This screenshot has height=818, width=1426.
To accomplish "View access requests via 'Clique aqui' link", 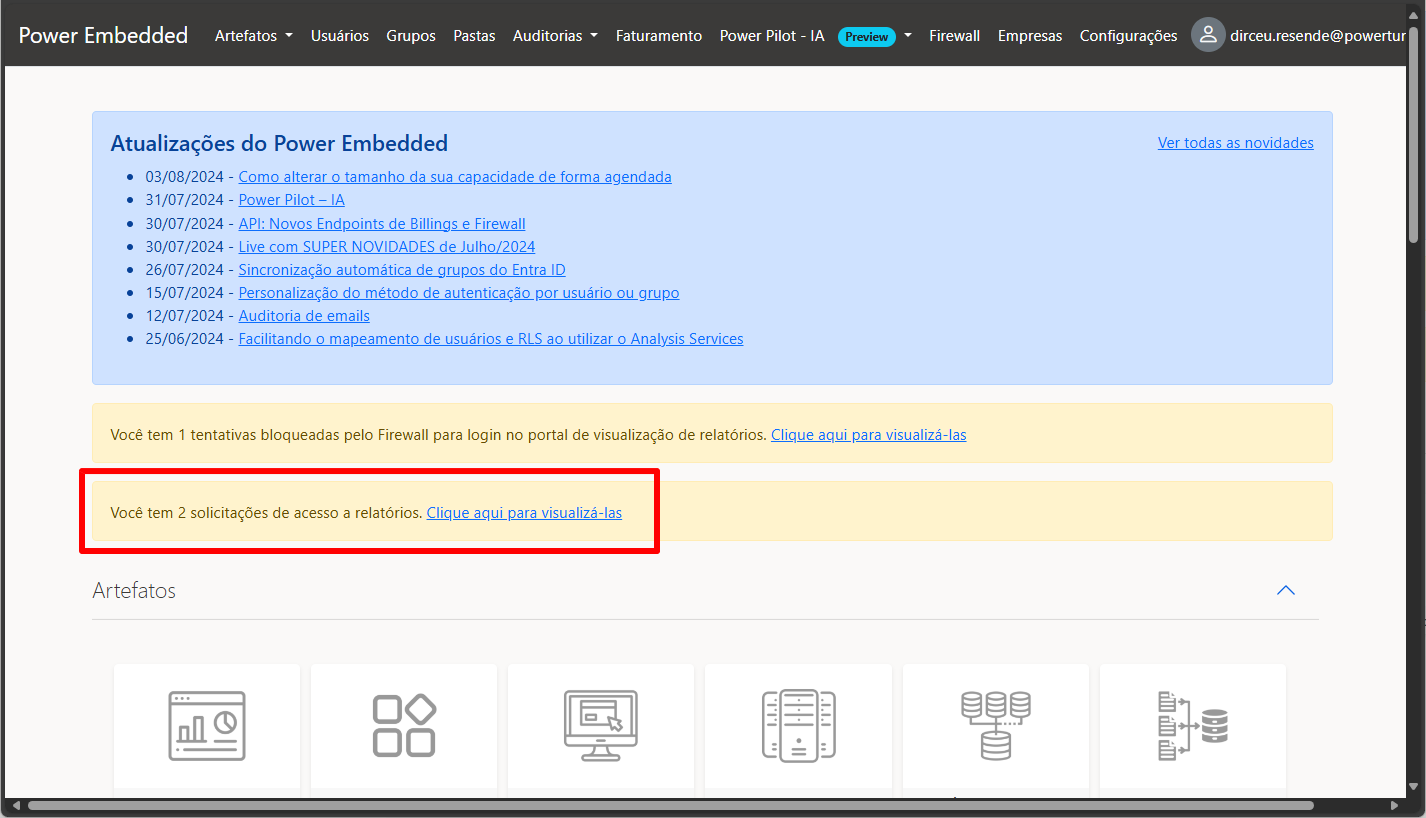I will coord(524,513).
